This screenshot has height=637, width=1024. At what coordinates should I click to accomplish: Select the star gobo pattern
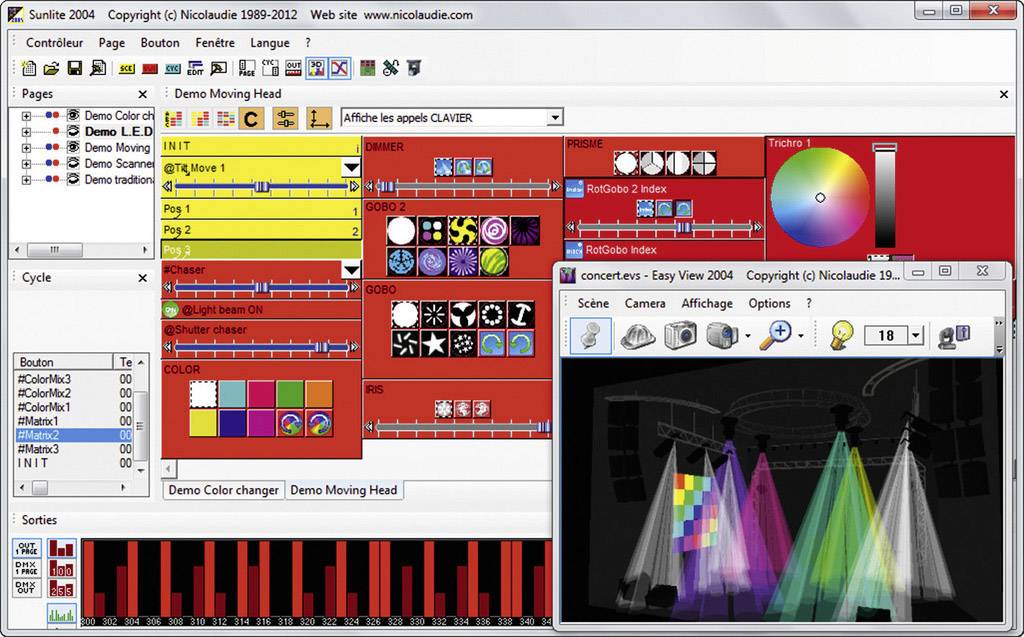point(434,344)
